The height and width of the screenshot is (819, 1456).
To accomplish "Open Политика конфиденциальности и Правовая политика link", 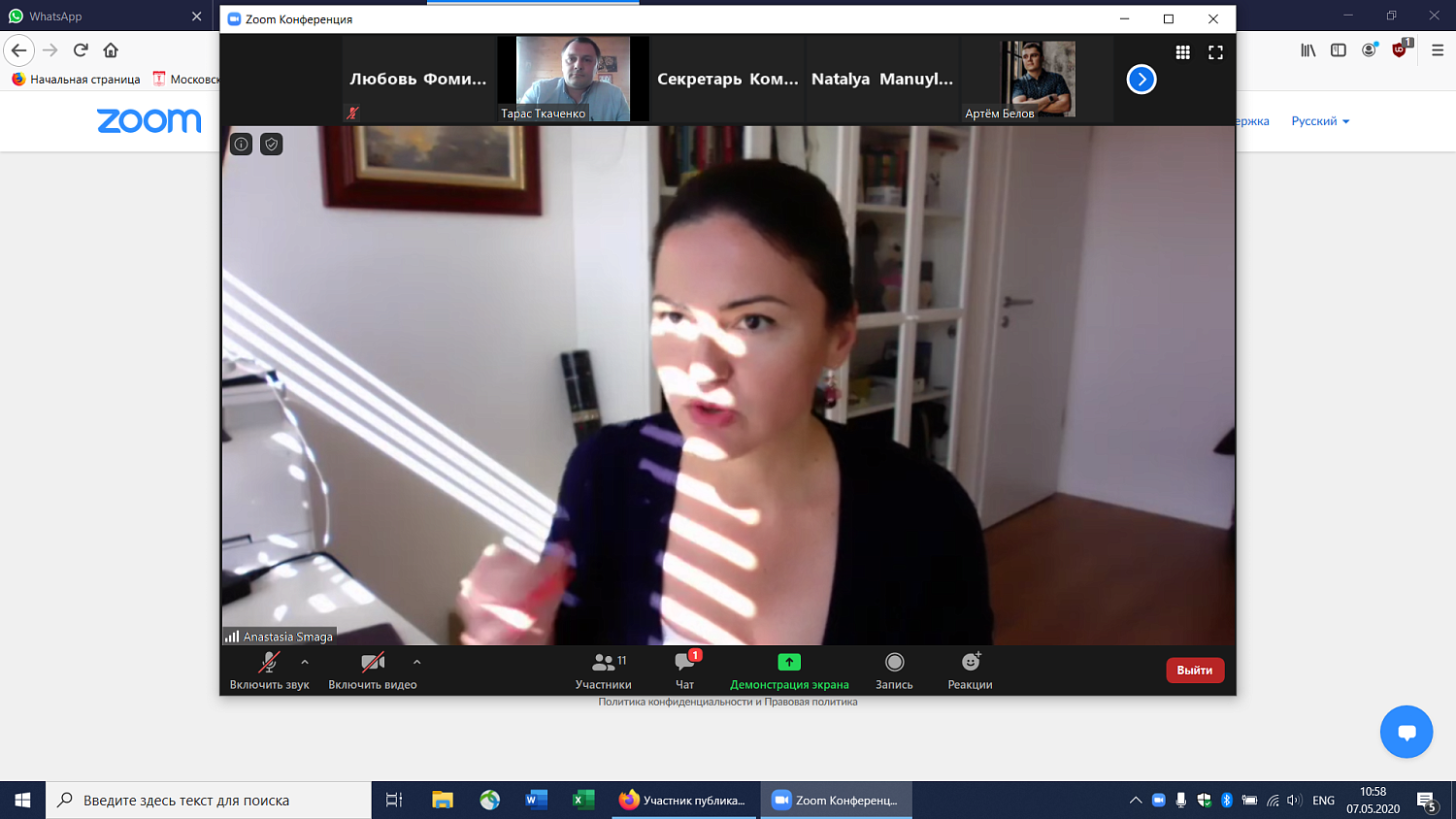I will 728,702.
